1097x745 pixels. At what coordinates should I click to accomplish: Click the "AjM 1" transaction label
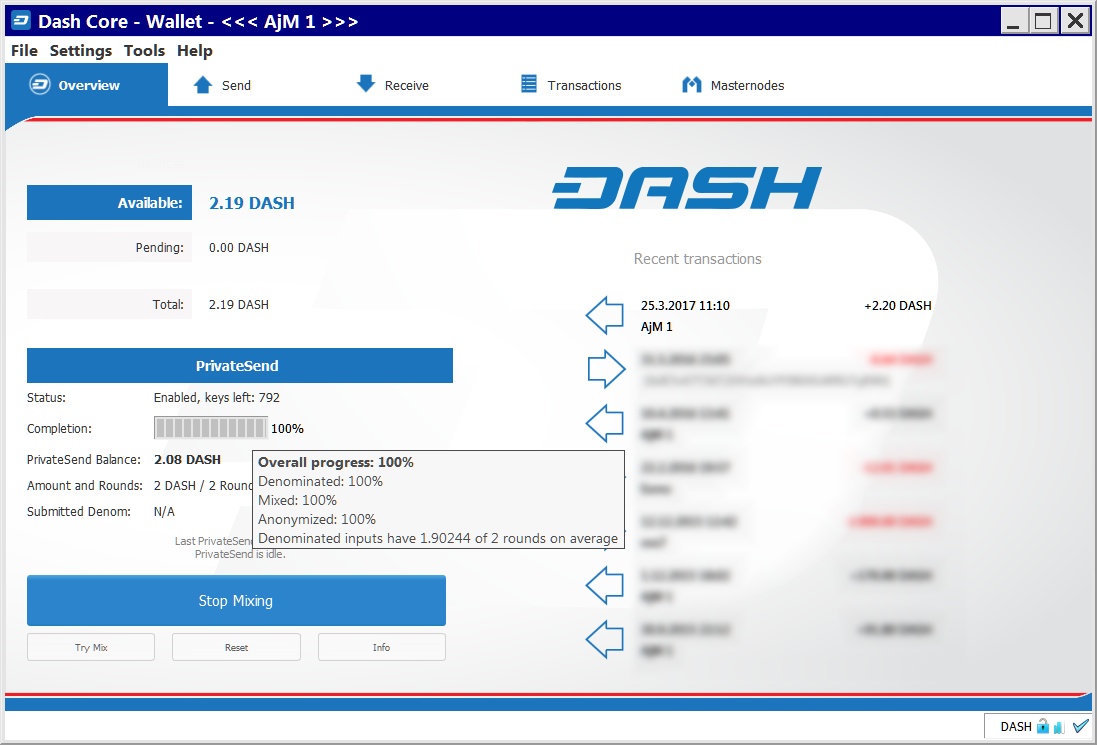(656, 326)
